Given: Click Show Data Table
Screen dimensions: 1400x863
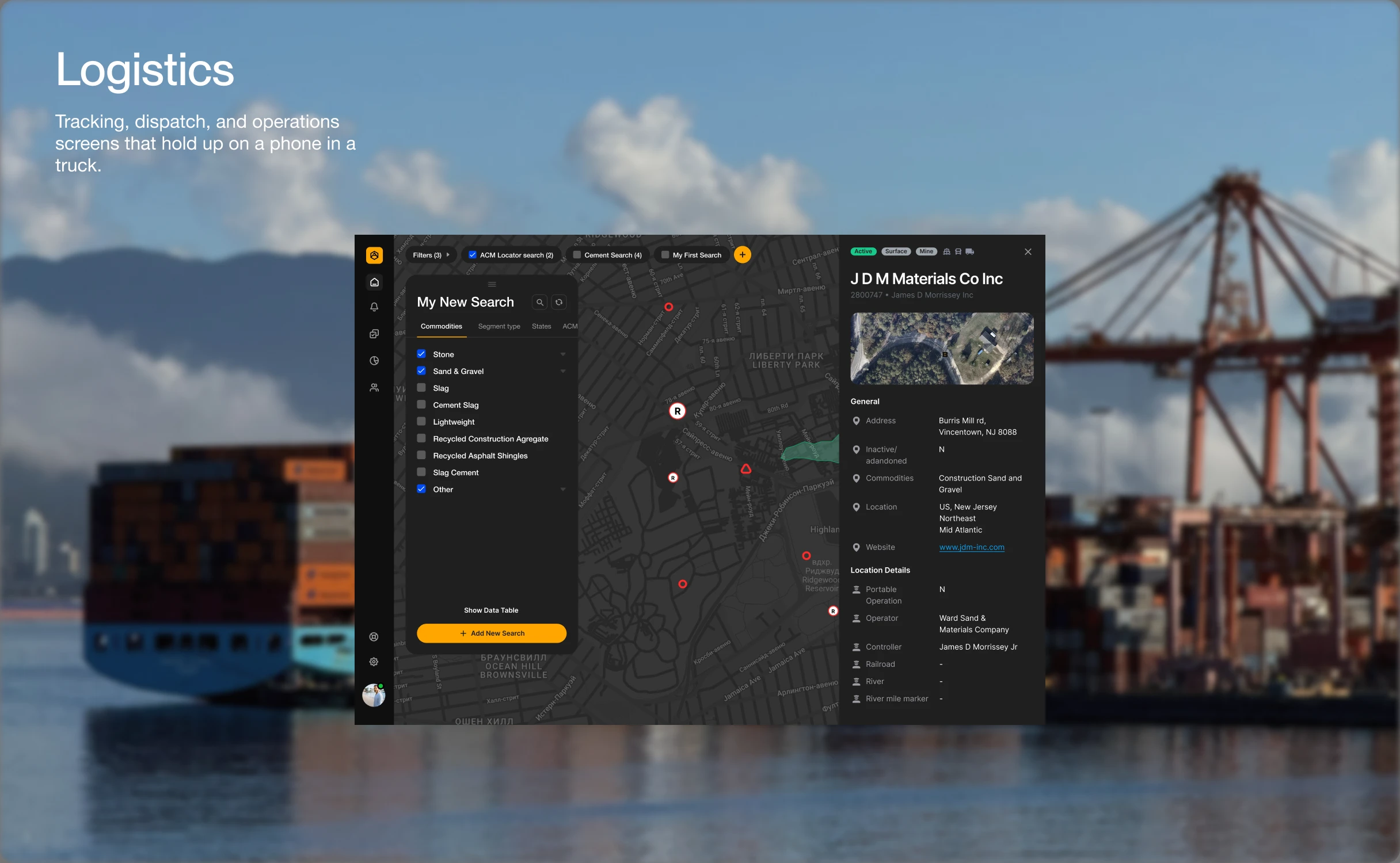Looking at the screenshot, I should click(x=491, y=610).
